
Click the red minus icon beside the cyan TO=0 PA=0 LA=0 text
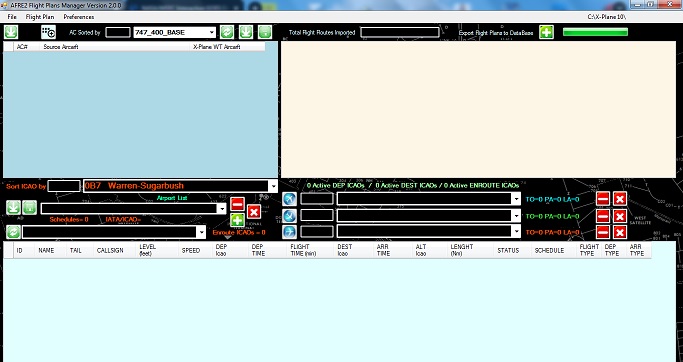[603, 199]
